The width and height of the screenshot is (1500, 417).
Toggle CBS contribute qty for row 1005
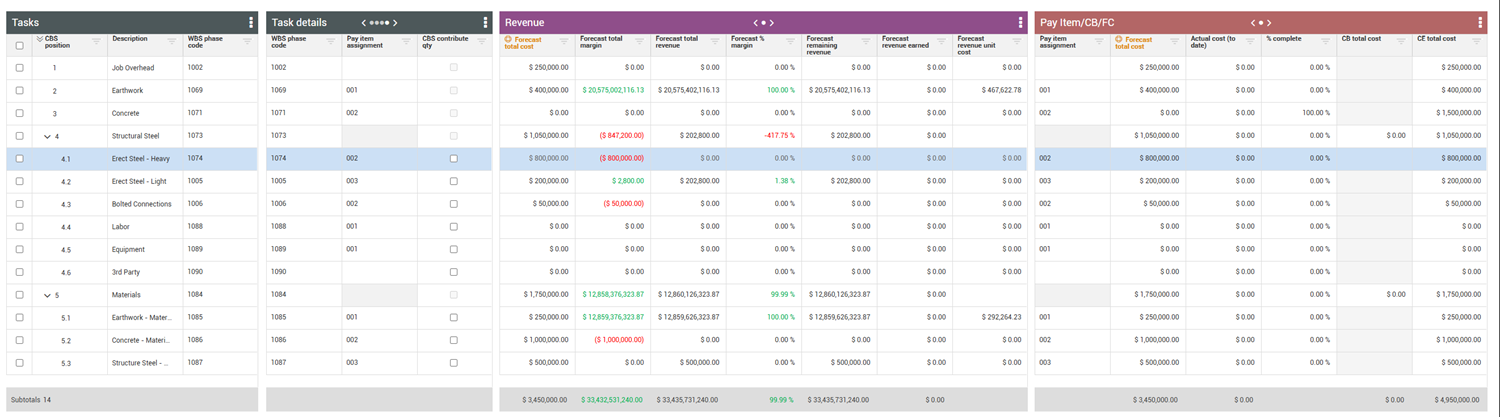tap(454, 181)
